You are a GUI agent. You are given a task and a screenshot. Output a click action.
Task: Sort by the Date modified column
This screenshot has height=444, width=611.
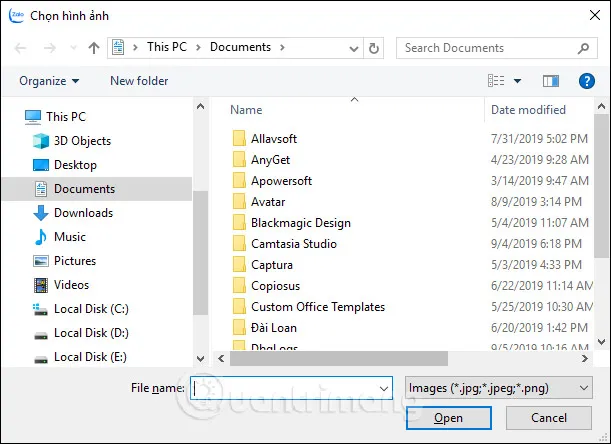point(528,110)
